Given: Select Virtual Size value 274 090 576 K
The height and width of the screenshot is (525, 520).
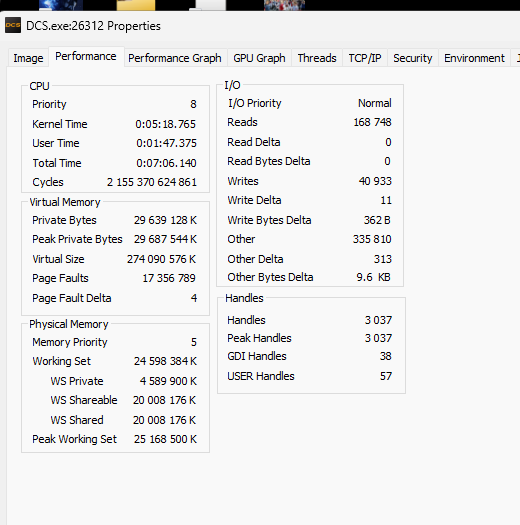Looking at the screenshot, I should click(161, 259).
